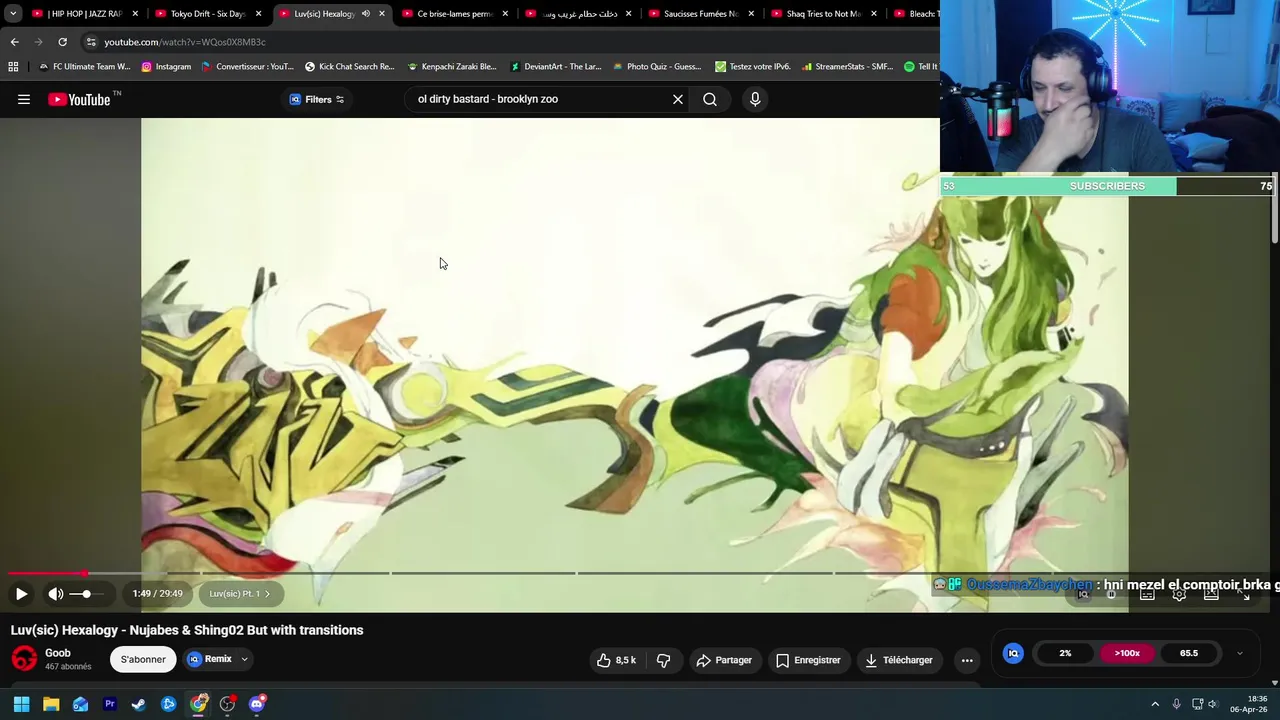The width and height of the screenshot is (1280, 720).
Task: Click the Partager share button
Action: click(724, 660)
